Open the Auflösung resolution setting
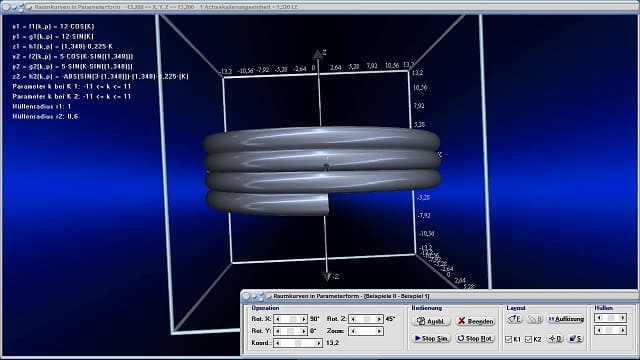The image size is (640, 360). point(566,319)
